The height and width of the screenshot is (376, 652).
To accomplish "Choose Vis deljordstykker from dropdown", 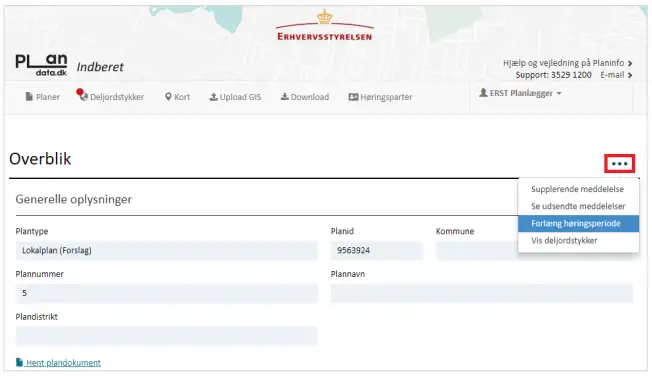I will pyautogui.click(x=564, y=240).
